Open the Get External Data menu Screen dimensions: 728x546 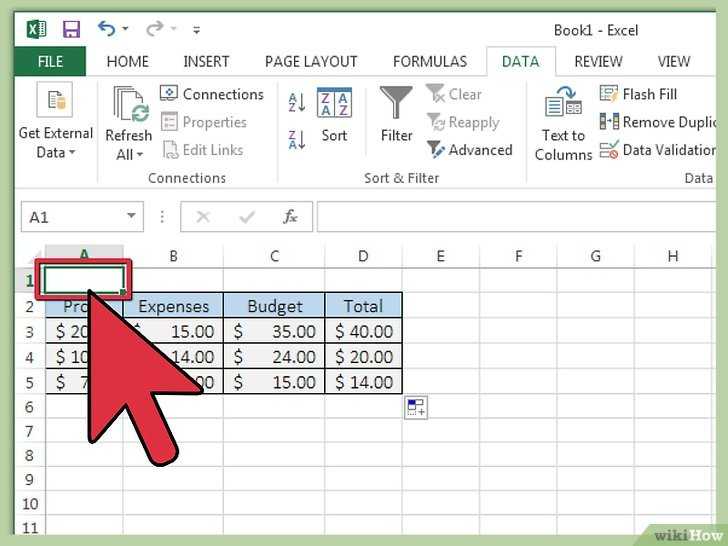(x=56, y=122)
